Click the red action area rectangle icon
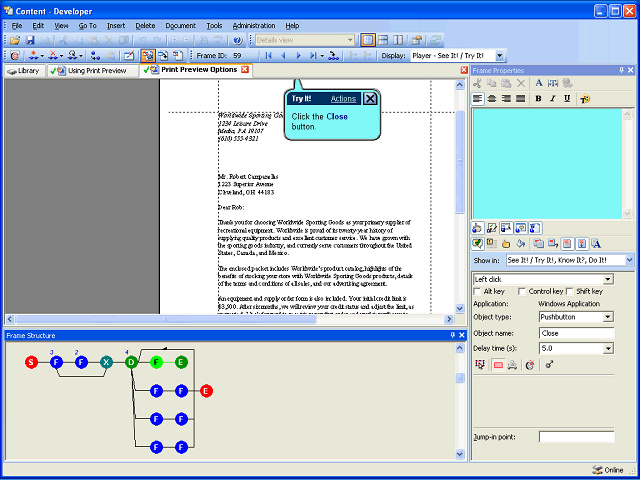 (x=498, y=365)
